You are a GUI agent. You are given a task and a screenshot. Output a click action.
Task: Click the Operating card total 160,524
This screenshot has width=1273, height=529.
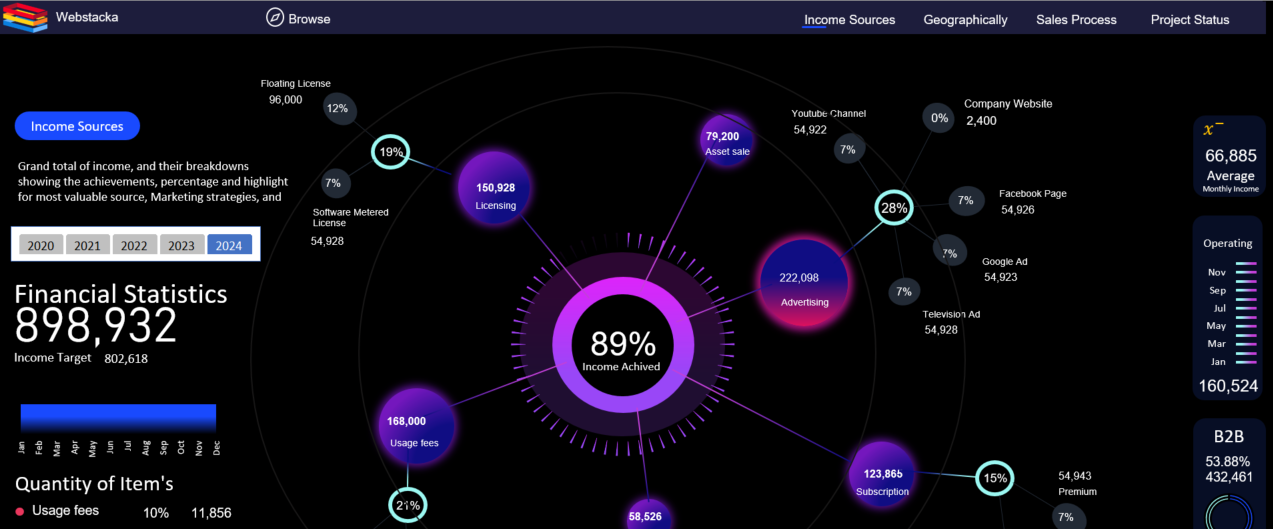(x=1228, y=386)
